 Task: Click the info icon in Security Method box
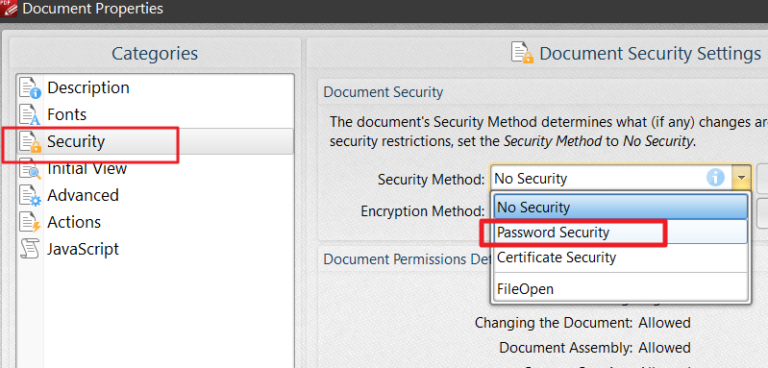(715, 177)
